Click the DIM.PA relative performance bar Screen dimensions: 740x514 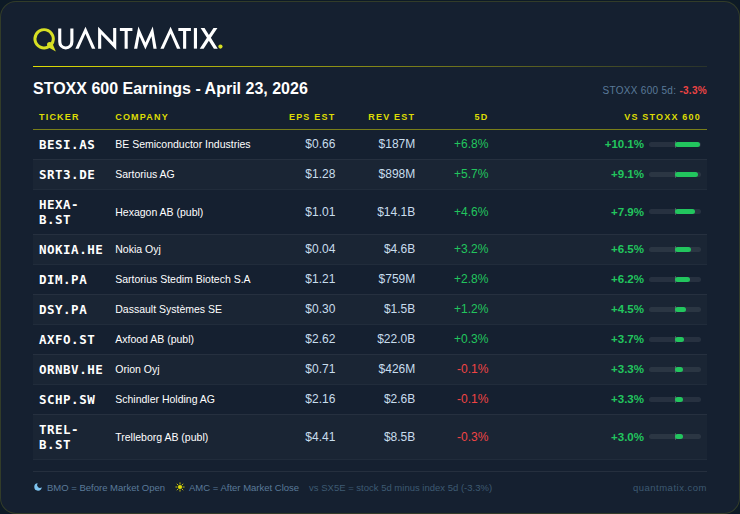675,279
